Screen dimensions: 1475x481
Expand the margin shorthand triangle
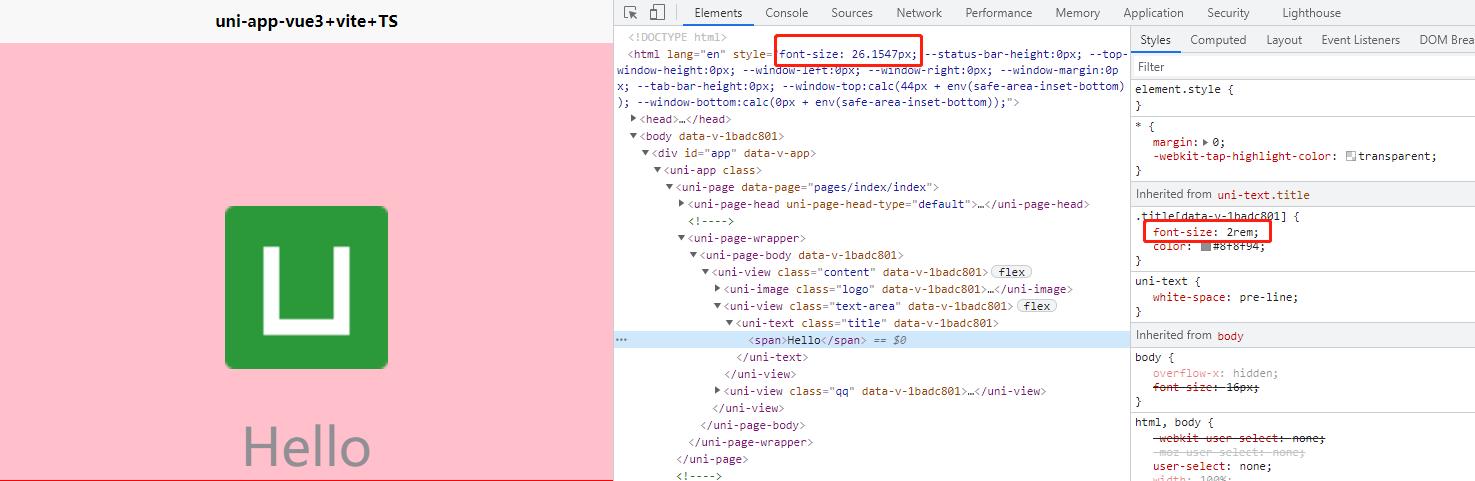1207,142
